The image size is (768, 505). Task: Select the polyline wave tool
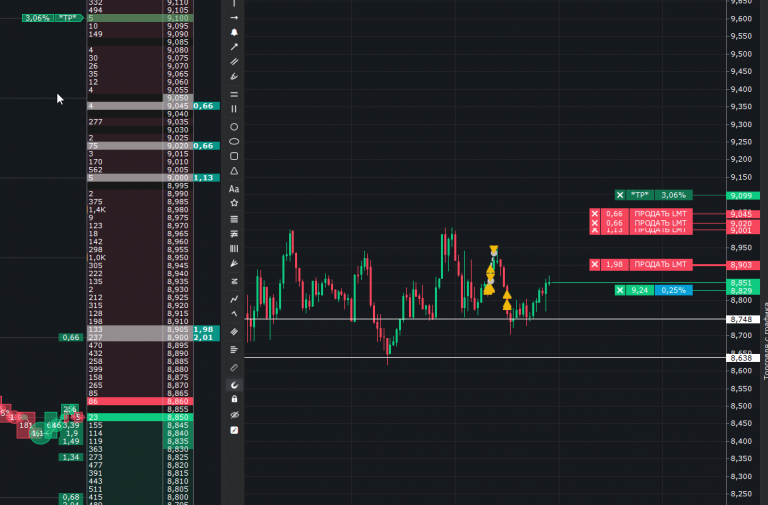coord(234,299)
